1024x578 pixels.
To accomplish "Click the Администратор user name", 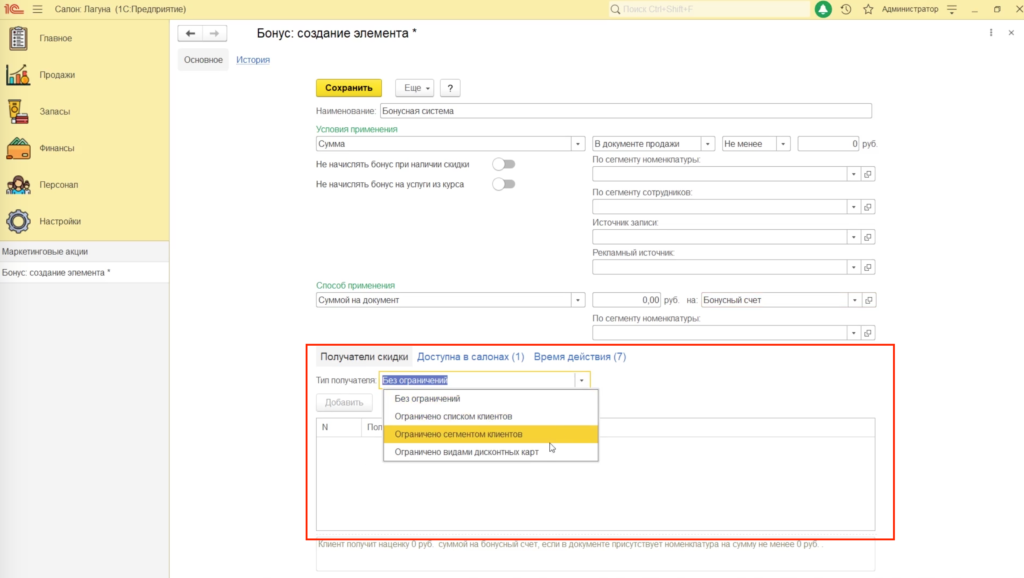I will tap(910, 9).
